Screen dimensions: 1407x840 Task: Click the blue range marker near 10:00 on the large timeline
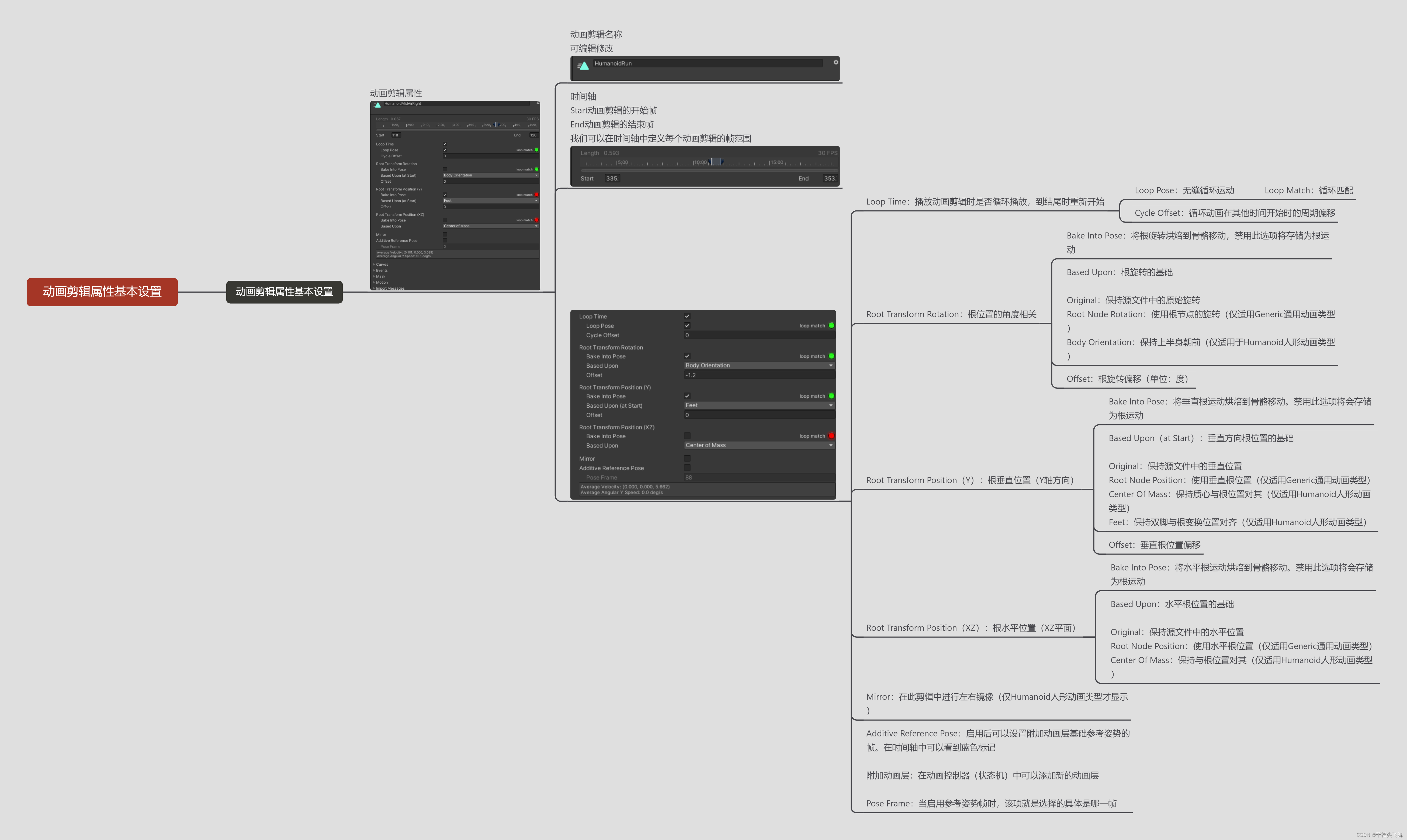717,162
